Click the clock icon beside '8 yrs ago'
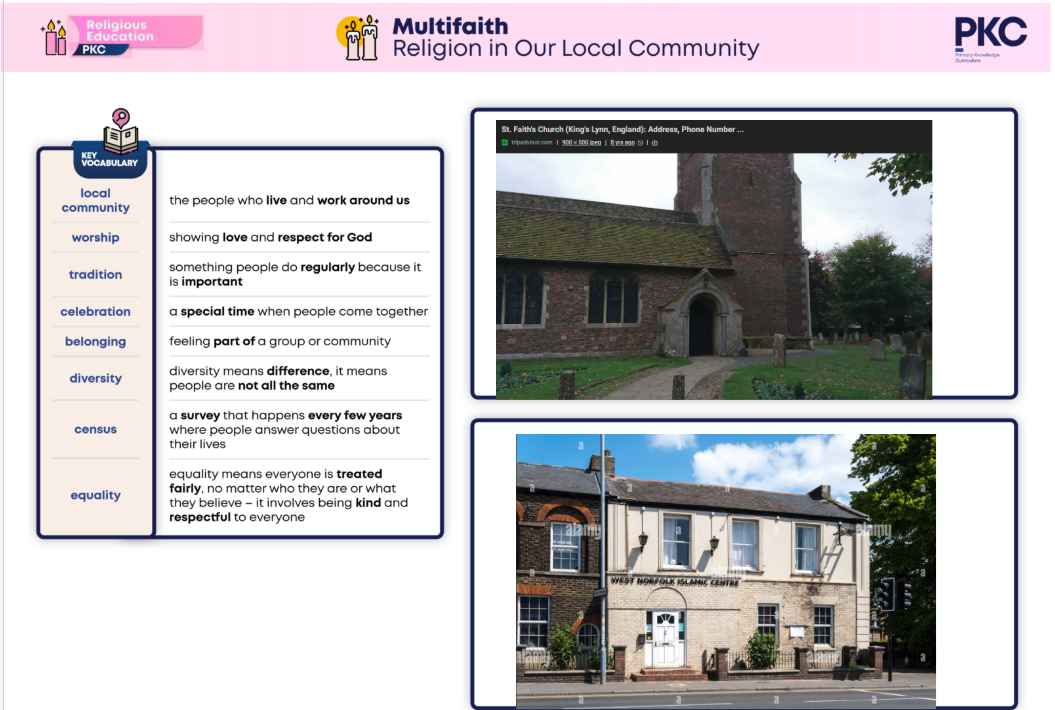Screen dimensions: 1055x710 (x=640, y=143)
